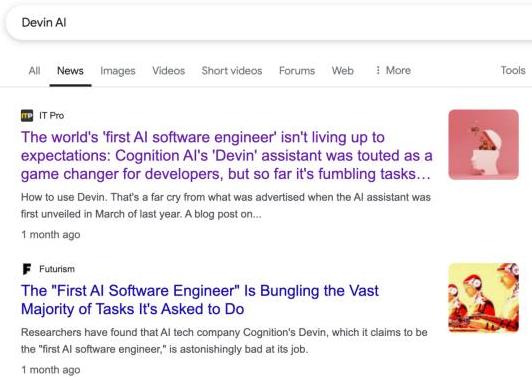Open the IT Pro headline about Devin fumbling tasks

pos(226,156)
